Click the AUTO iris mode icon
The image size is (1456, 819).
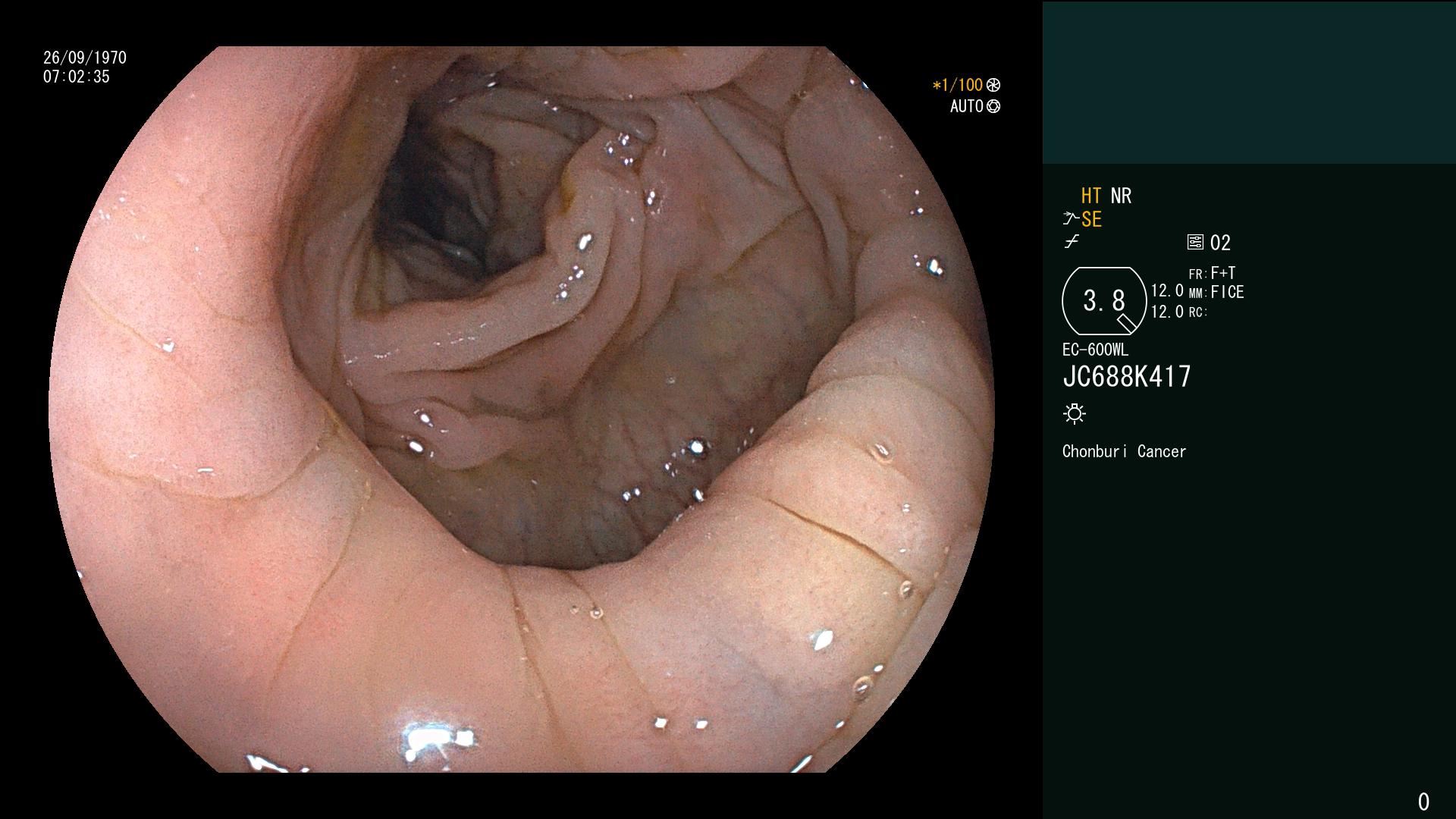coord(993,107)
